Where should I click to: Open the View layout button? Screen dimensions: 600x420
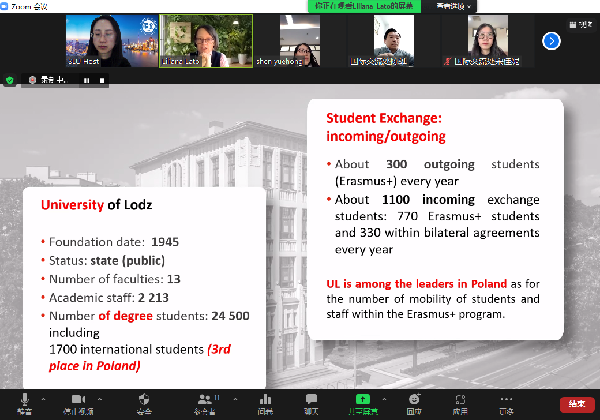[x=580, y=25]
